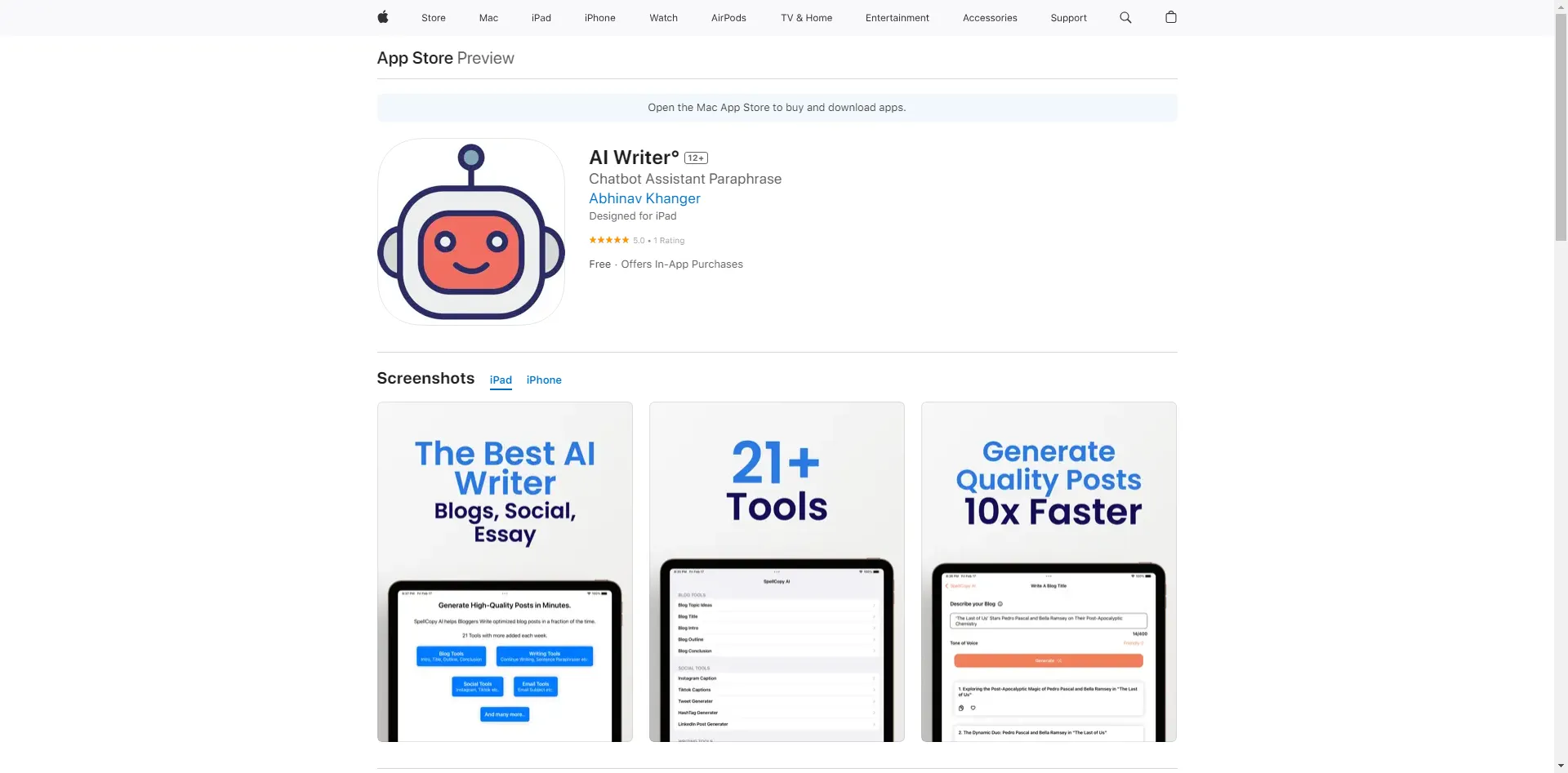
Task: Click the five-star rating stars
Action: pos(608,240)
